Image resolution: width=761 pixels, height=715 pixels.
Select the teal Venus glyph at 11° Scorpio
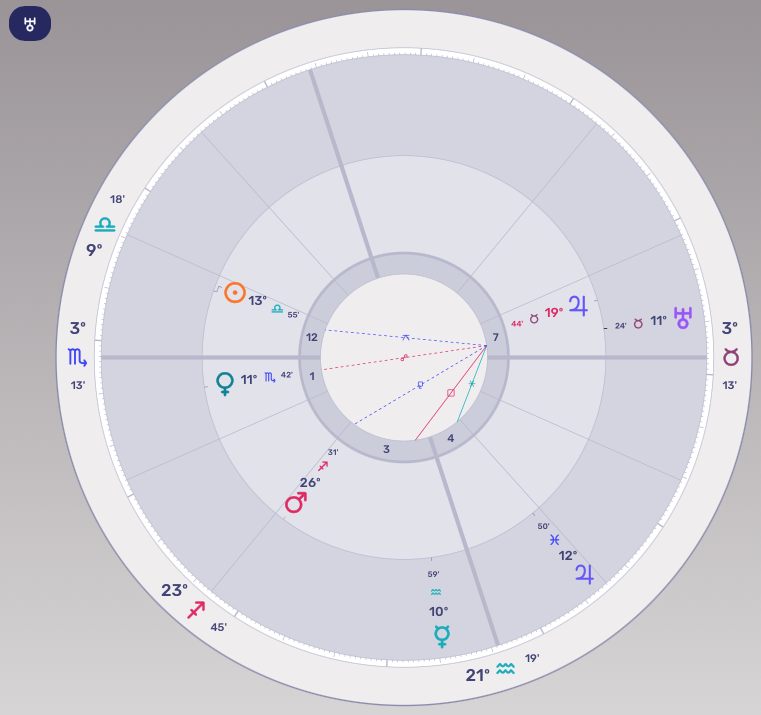point(225,382)
